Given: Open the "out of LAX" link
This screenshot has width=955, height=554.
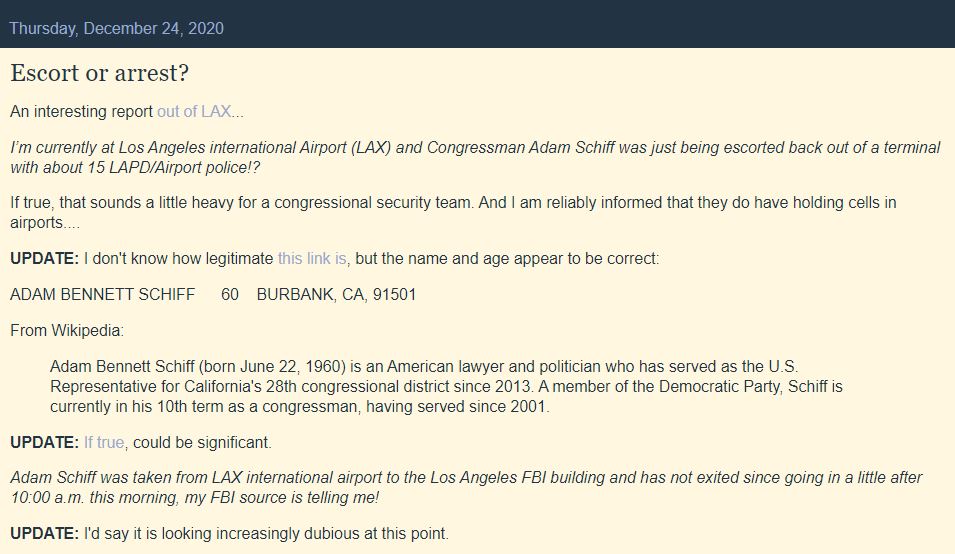Looking at the screenshot, I should [194, 111].
